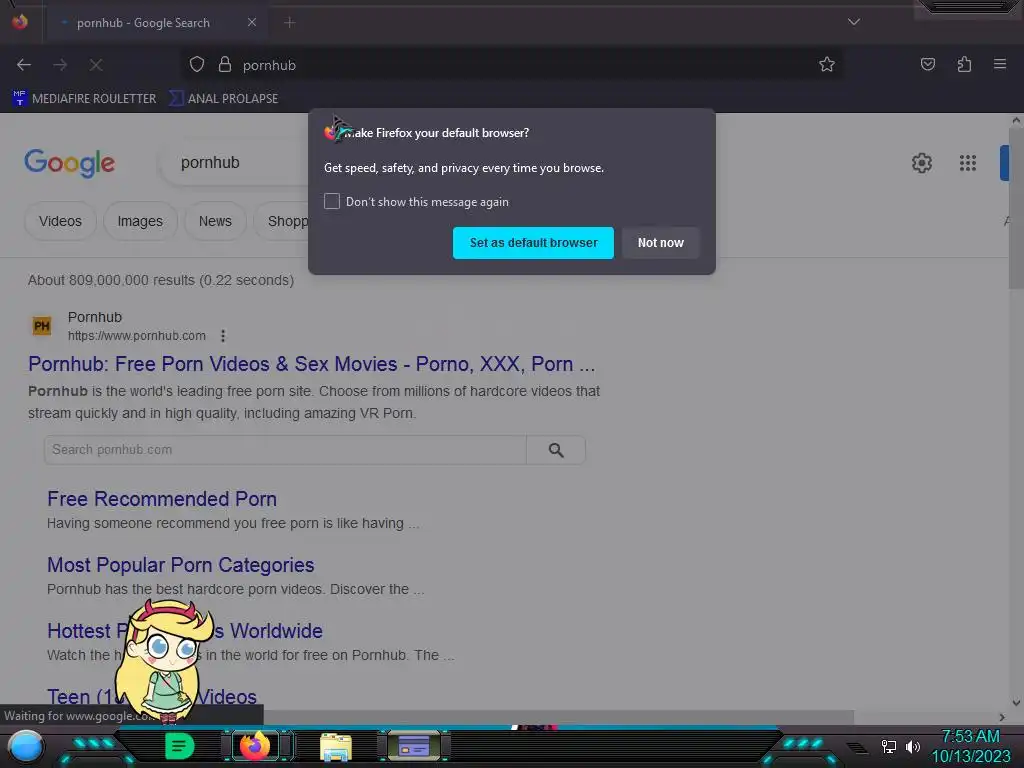1024x768 pixels.
Task: Click the scrollbar down arrow
Action: 1016,703
